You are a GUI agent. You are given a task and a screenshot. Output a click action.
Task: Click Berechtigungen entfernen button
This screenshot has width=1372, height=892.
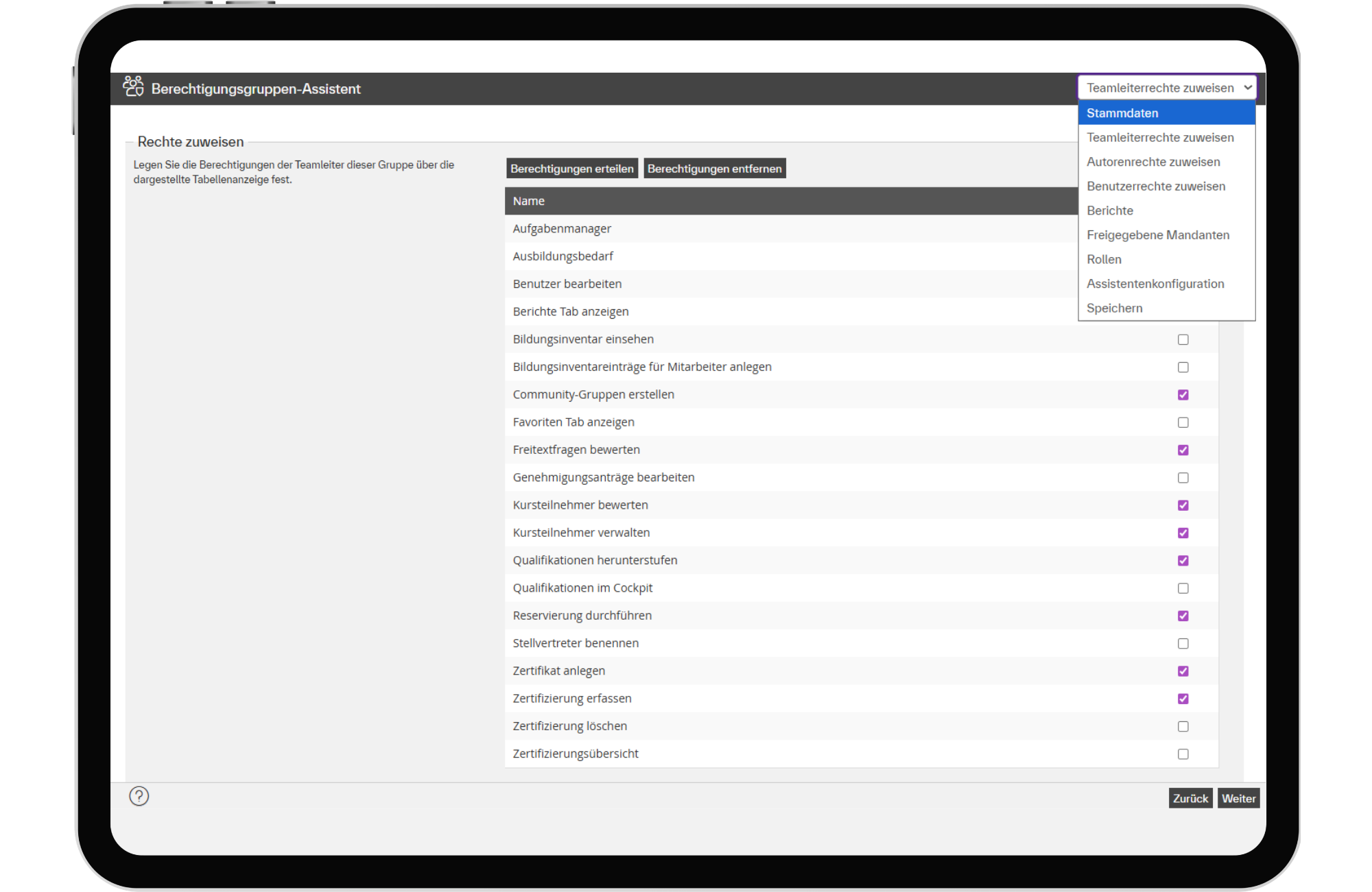pos(714,168)
